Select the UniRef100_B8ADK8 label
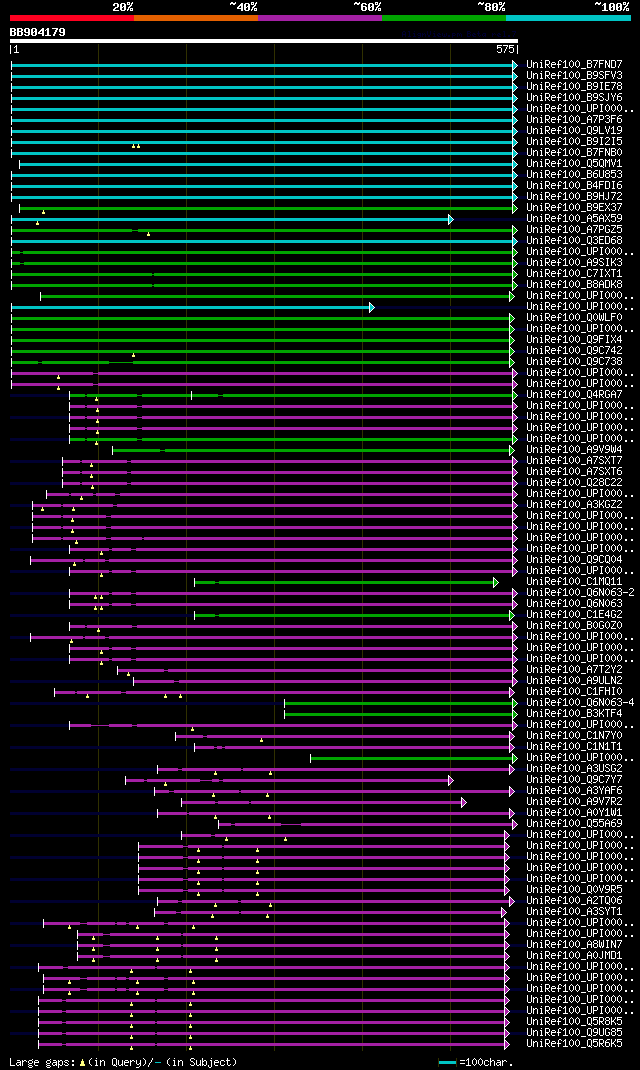The width and height of the screenshot is (640, 1070). (574, 285)
